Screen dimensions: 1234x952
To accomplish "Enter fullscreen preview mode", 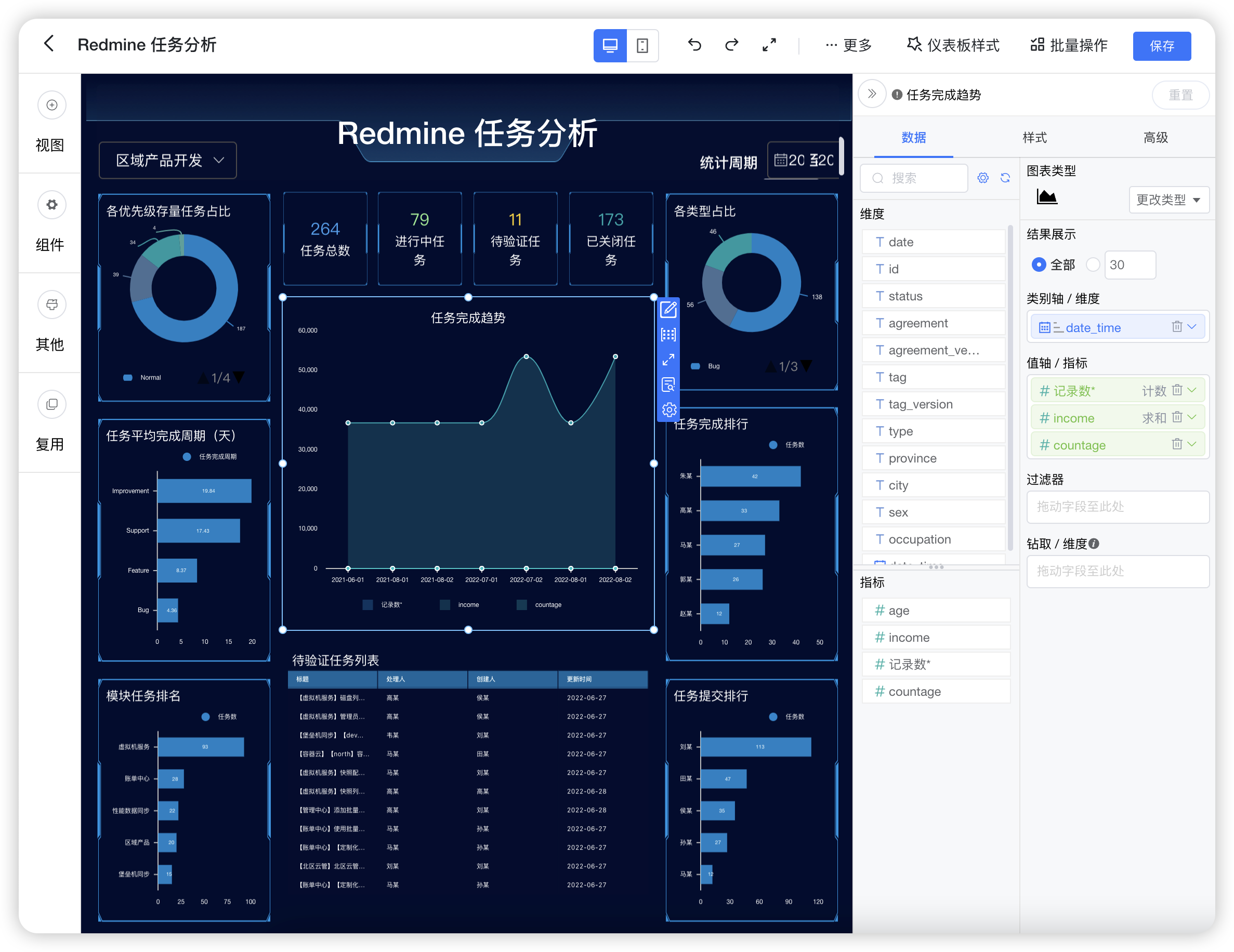I will (769, 45).
